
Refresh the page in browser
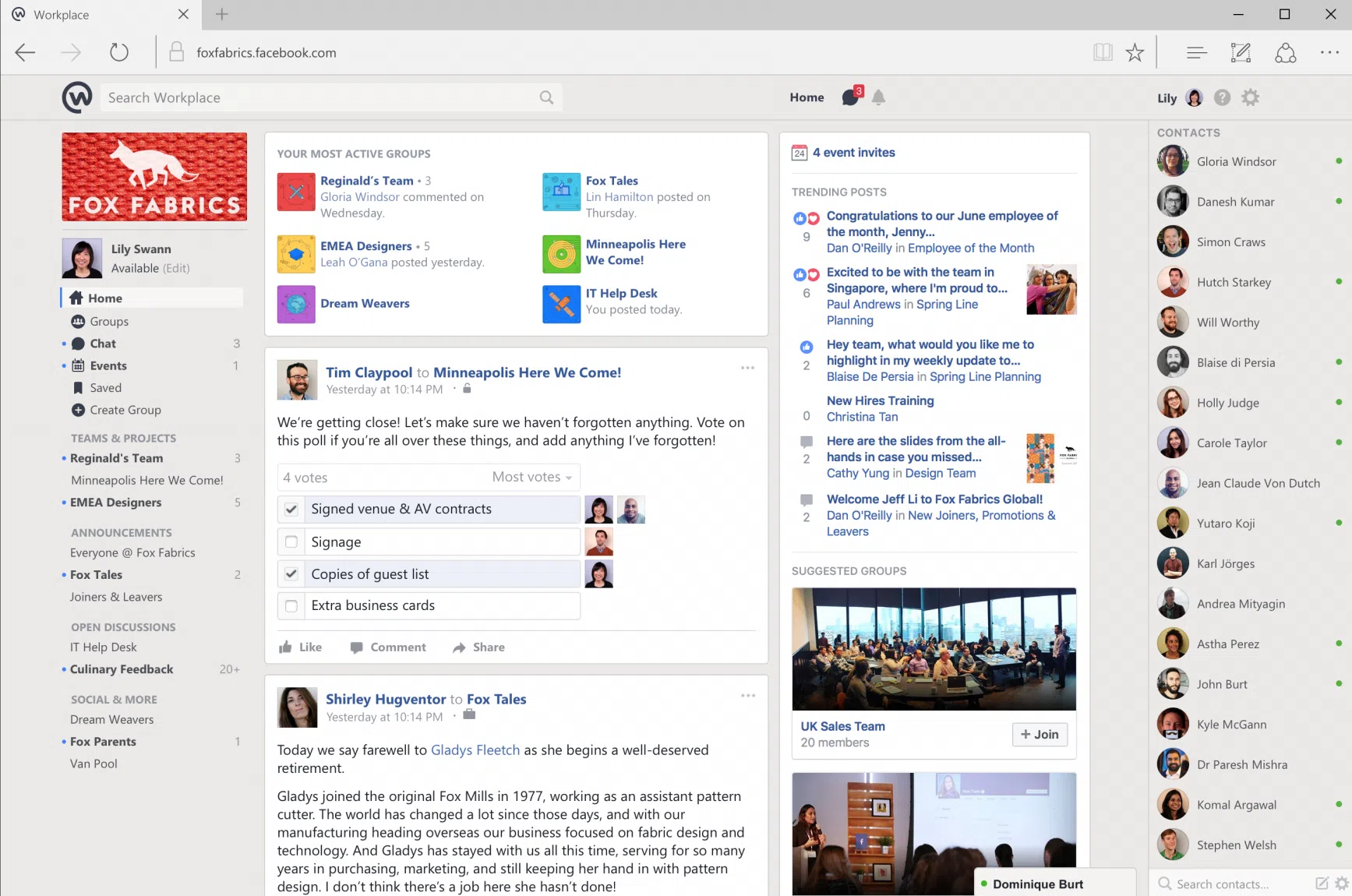[x=118, y=53]
